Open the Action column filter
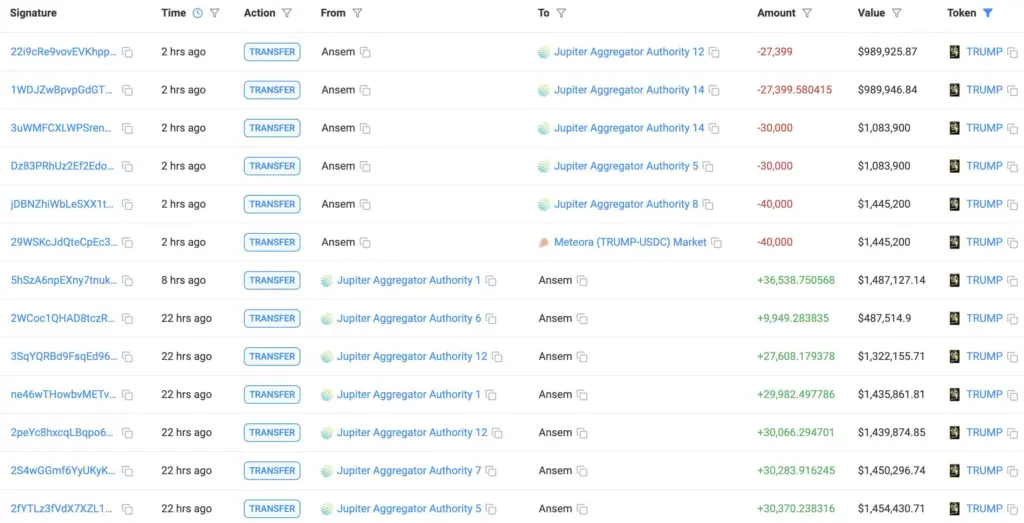 coord(287,13)
